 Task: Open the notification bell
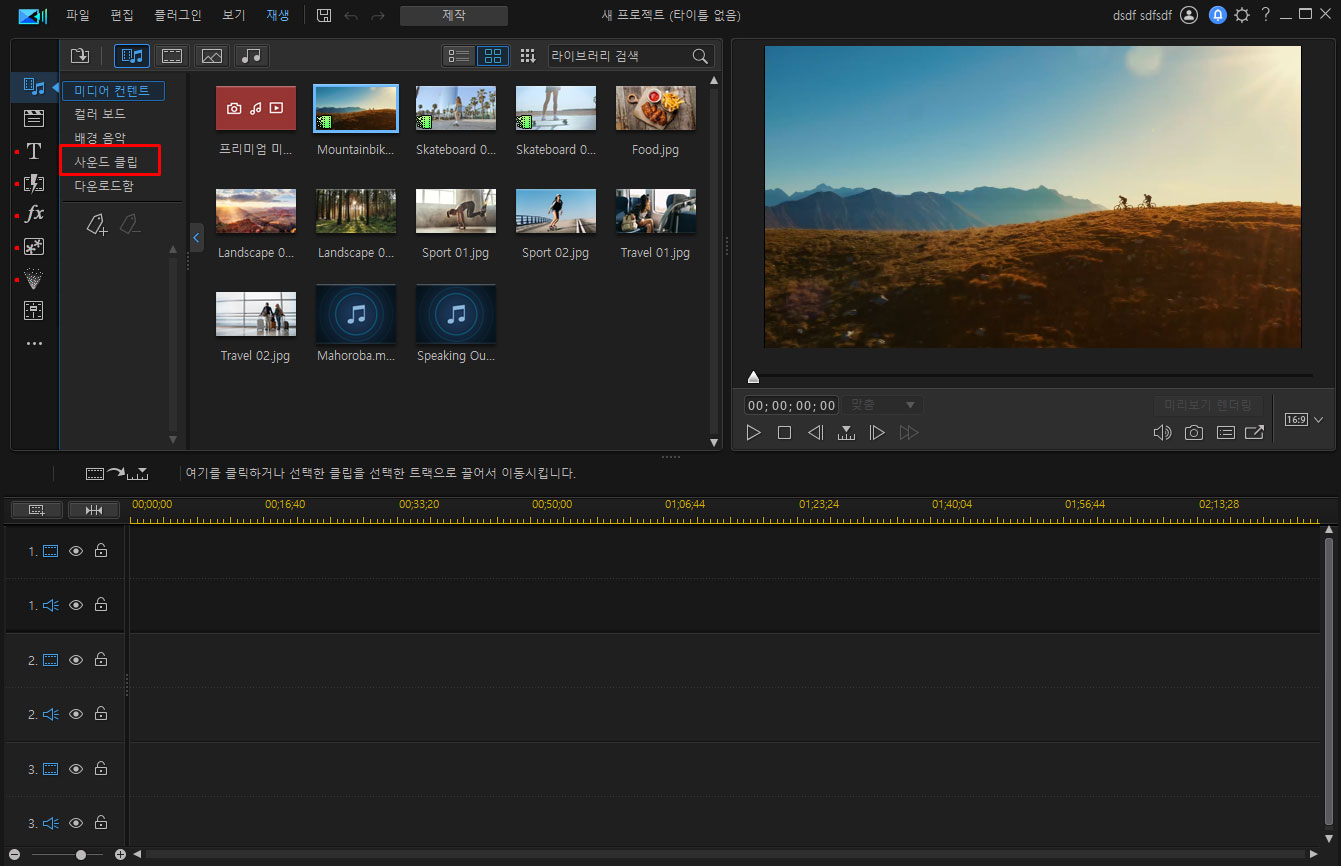coord(1217,15)
